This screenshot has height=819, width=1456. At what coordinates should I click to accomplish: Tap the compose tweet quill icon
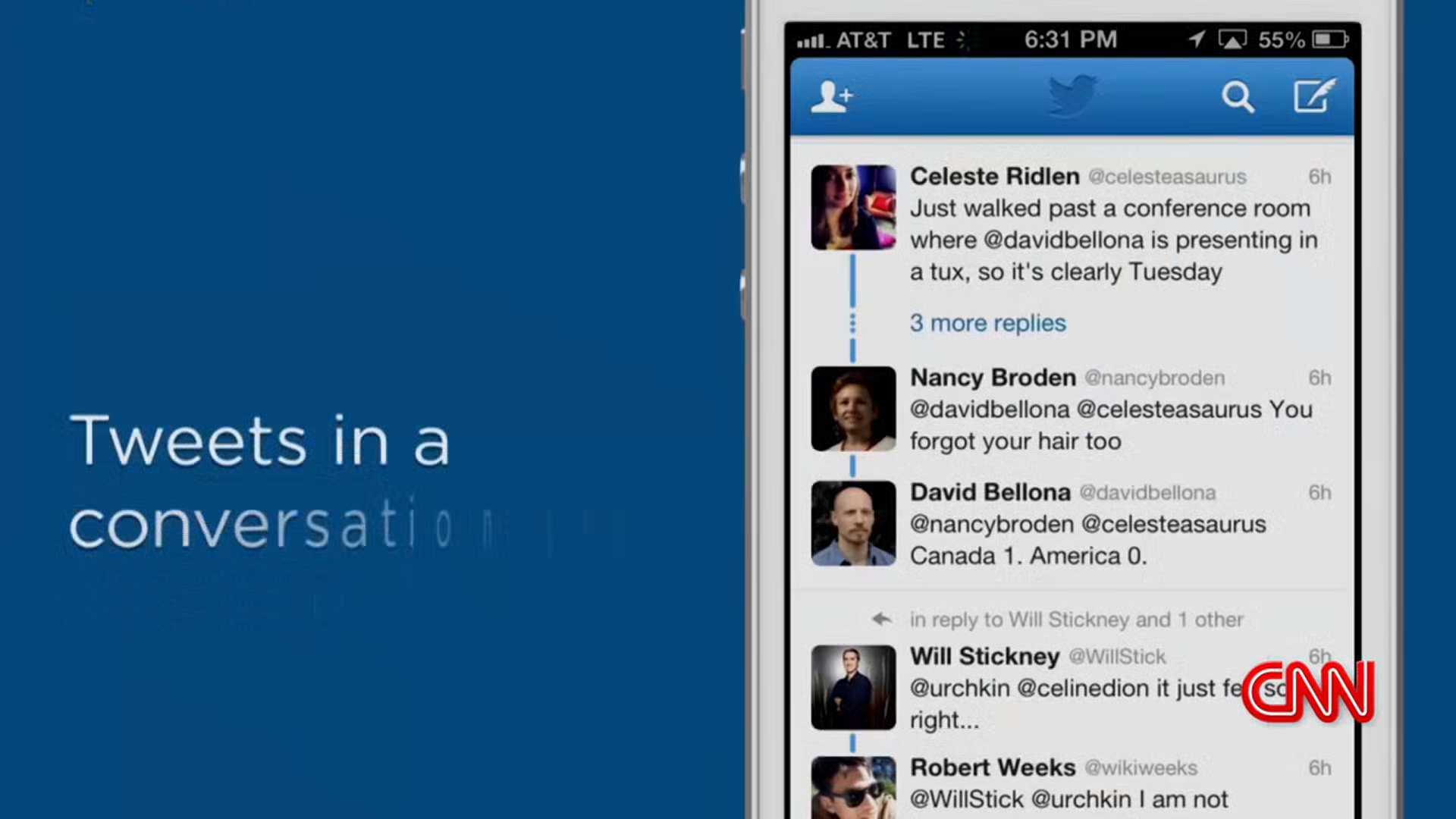pyautogui.click(x=1313, y=96)
